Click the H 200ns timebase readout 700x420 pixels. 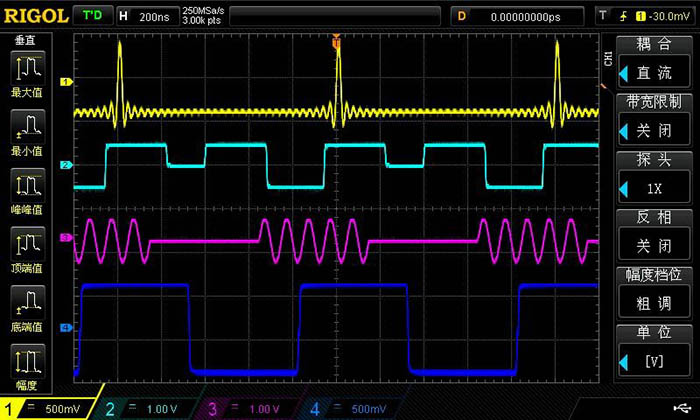pyautogui.click(x=145, y=16)
